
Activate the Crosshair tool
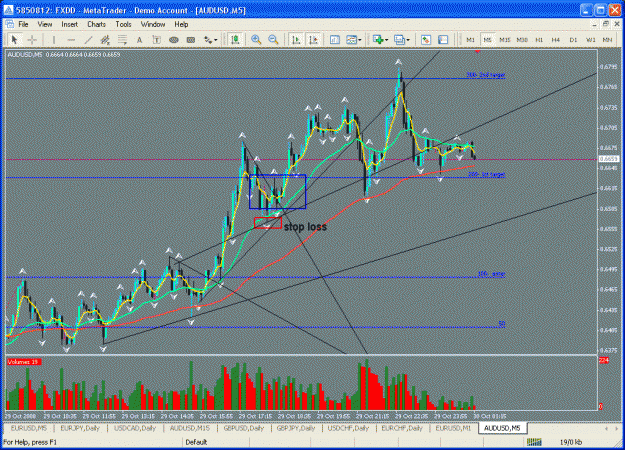[x=32, y=39]
